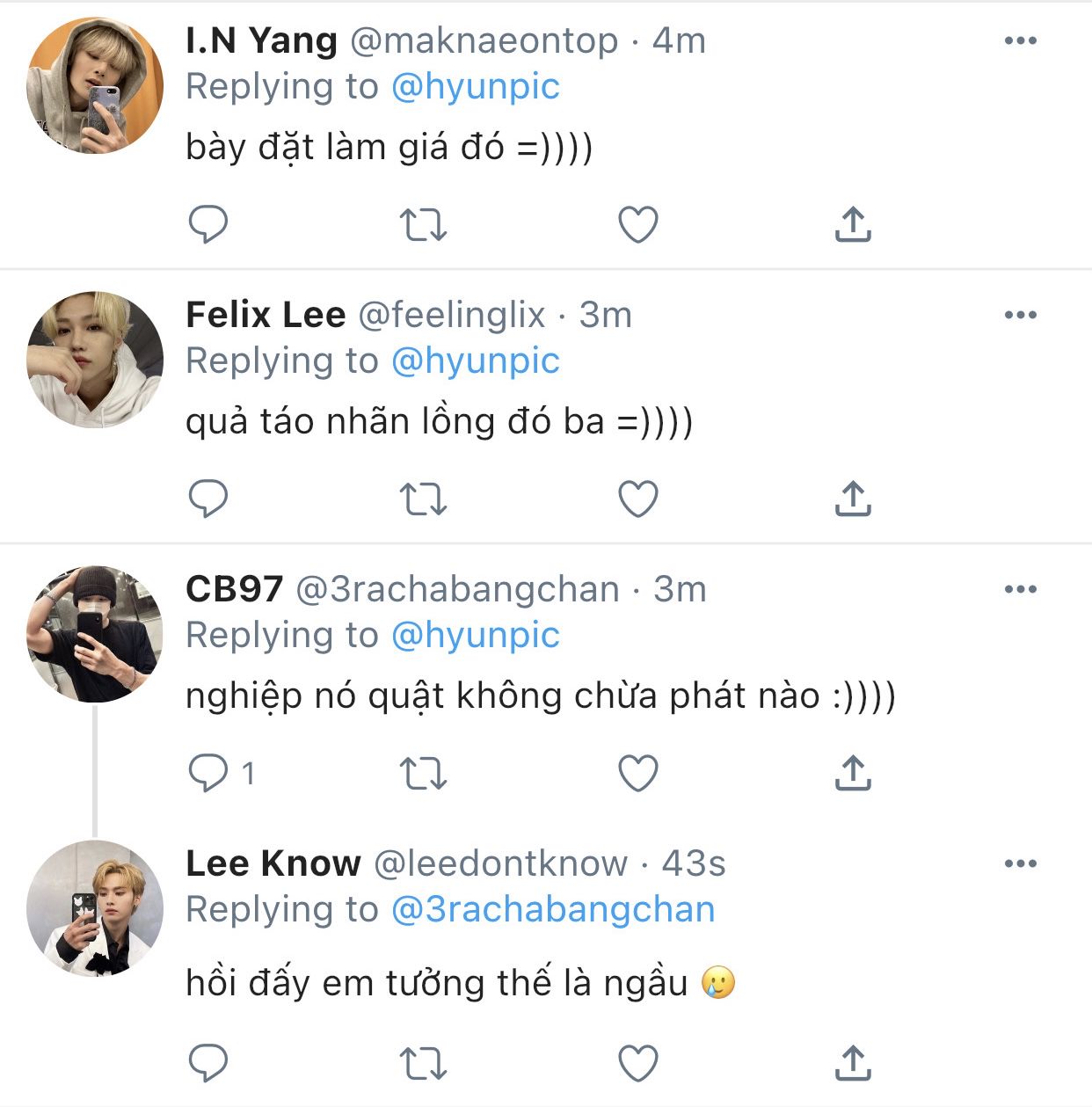
Task: Open Lee Know's profile name
Action: tap(273, 863)
